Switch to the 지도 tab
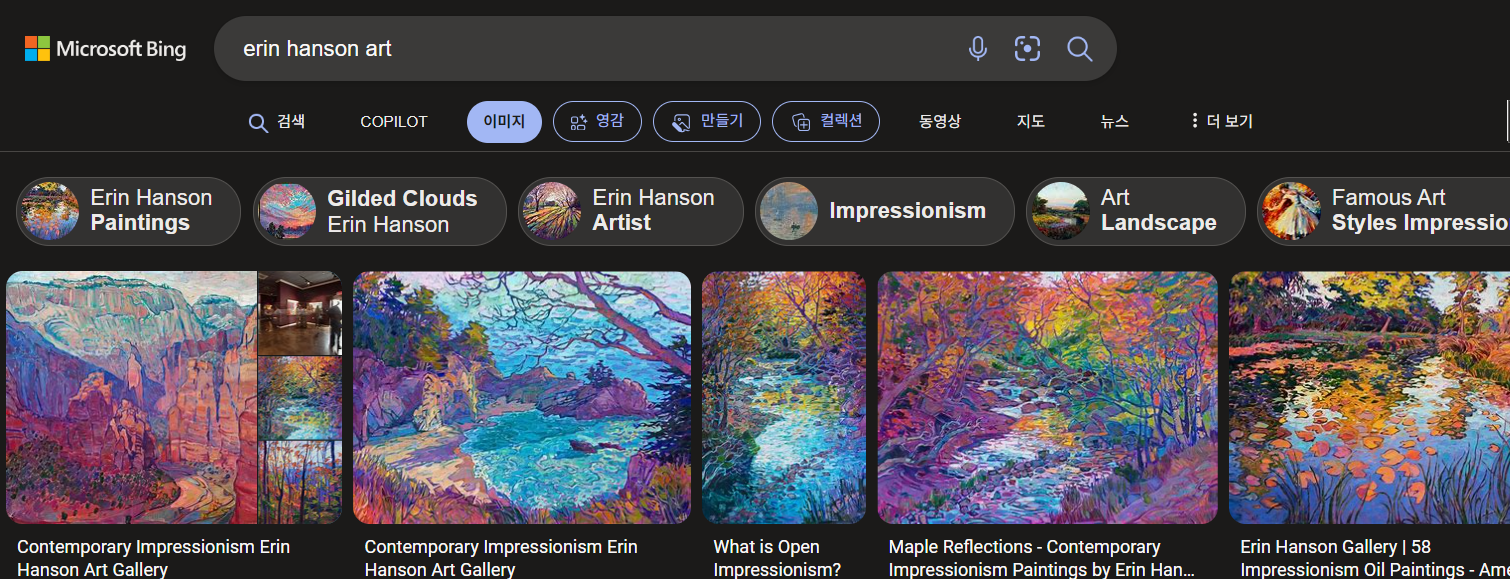Viewport: 1510px width, 579px height. point(1031,122)
